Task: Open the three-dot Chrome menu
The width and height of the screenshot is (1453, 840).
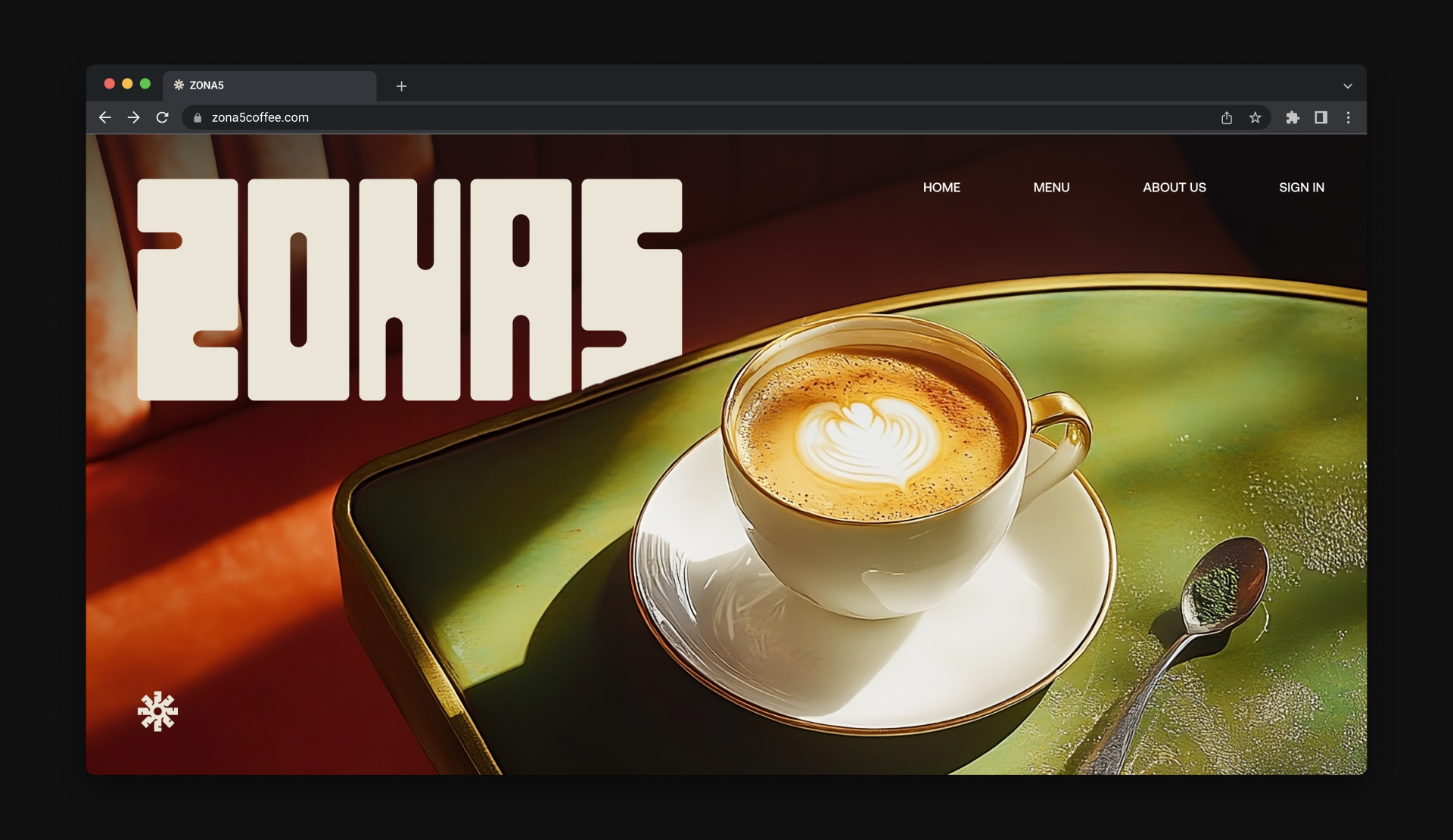Action: click(x=1349, y=117)
